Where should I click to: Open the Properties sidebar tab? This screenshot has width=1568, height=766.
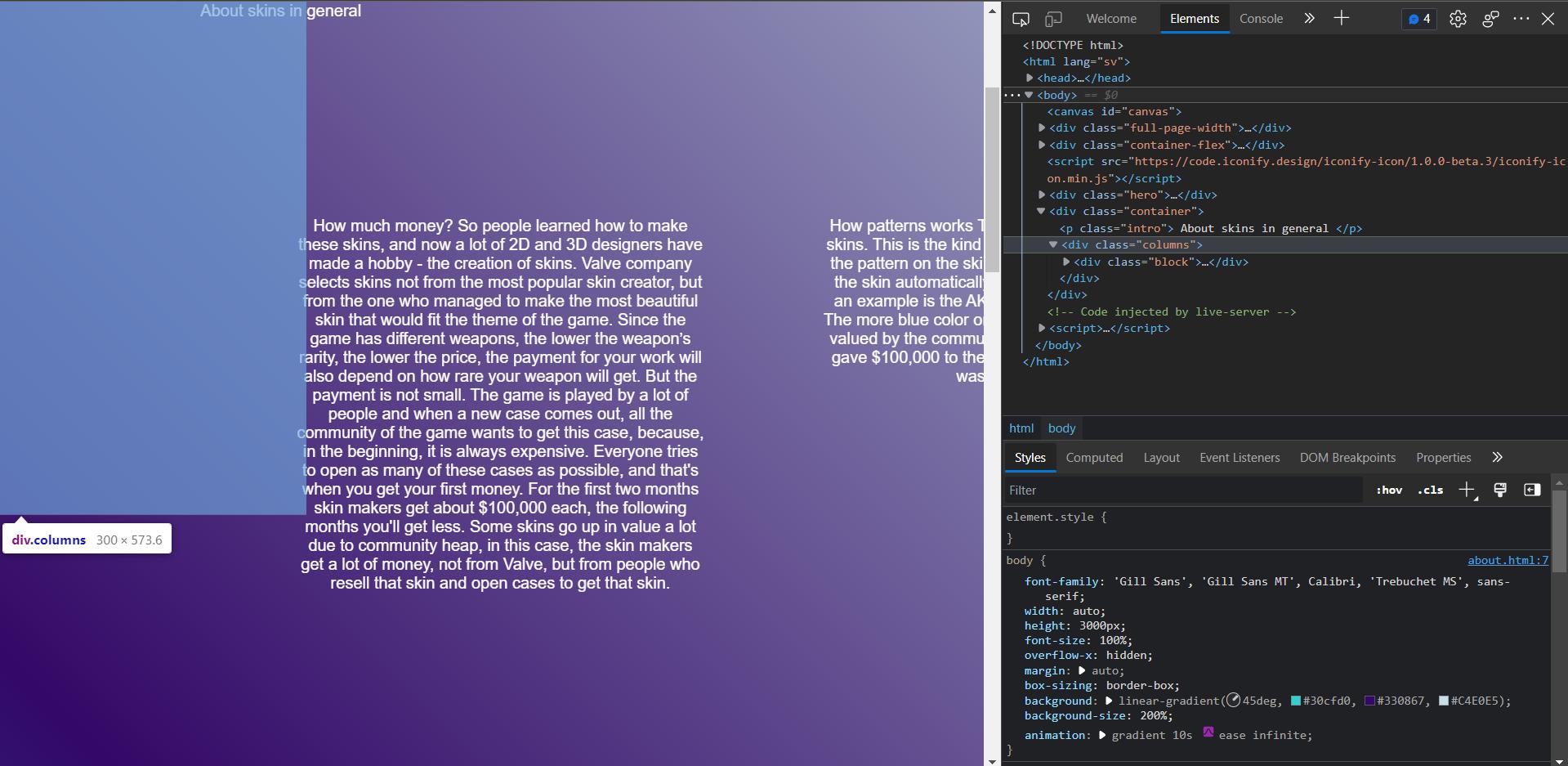[x=1443, y=458]
